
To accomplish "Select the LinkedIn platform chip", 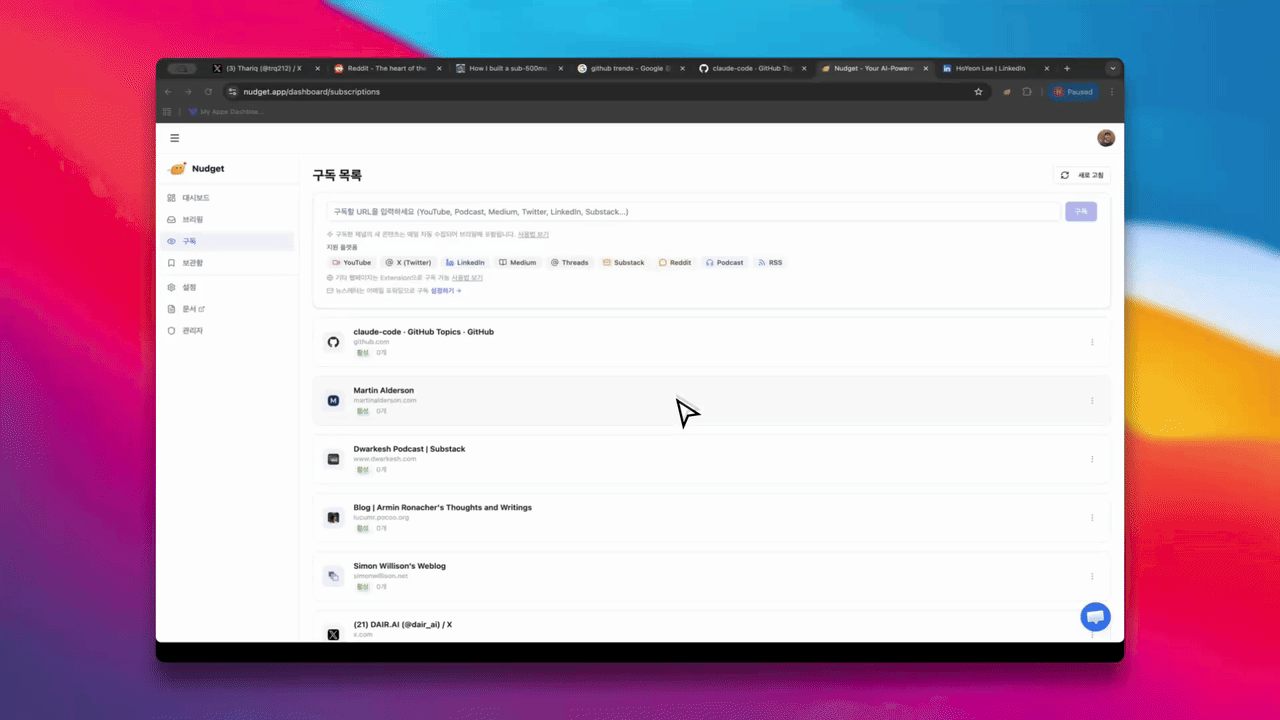I will point(465,262).
